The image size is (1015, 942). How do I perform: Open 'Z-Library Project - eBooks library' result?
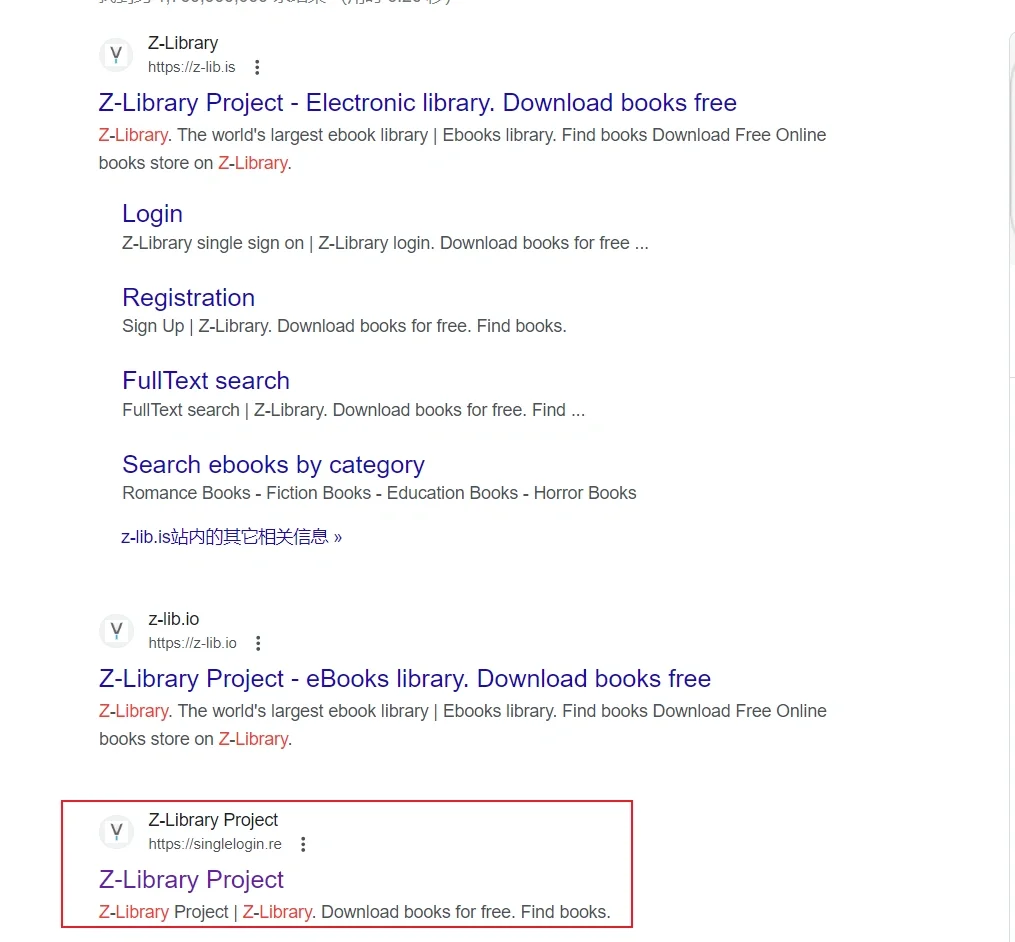pyautogui.click(x=405, y=678)
